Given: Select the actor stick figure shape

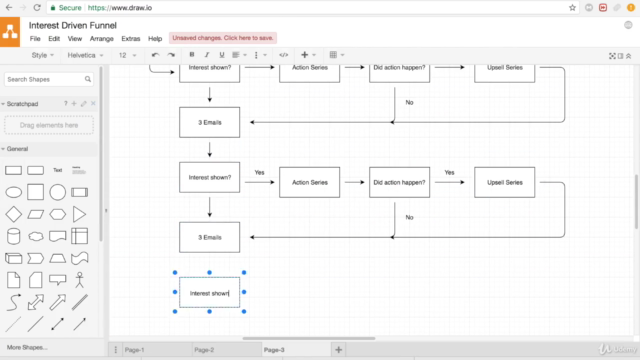Looking at the screenshot, I should pos(80,280).
